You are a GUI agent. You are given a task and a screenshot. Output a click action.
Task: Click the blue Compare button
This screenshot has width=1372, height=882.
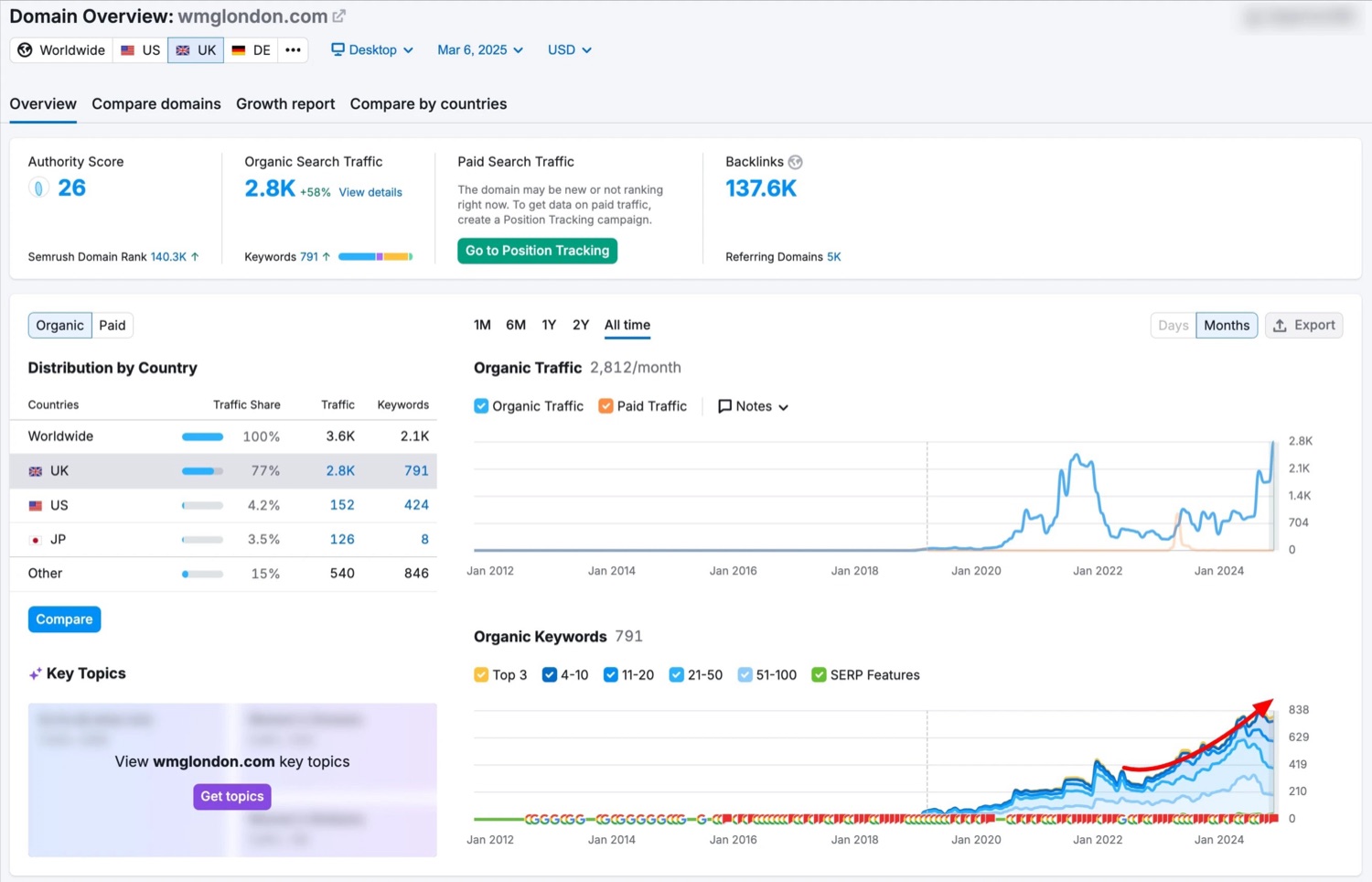pos(64,619)
